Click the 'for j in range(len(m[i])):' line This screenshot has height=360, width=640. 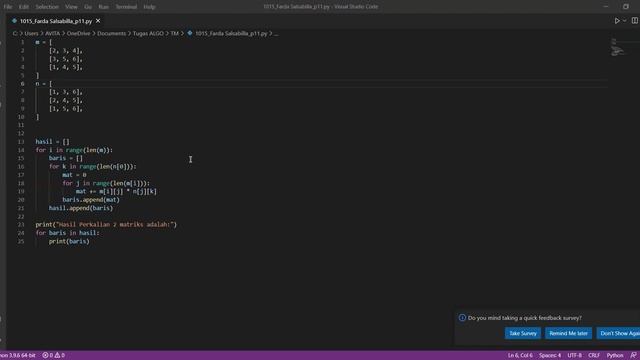106,183
